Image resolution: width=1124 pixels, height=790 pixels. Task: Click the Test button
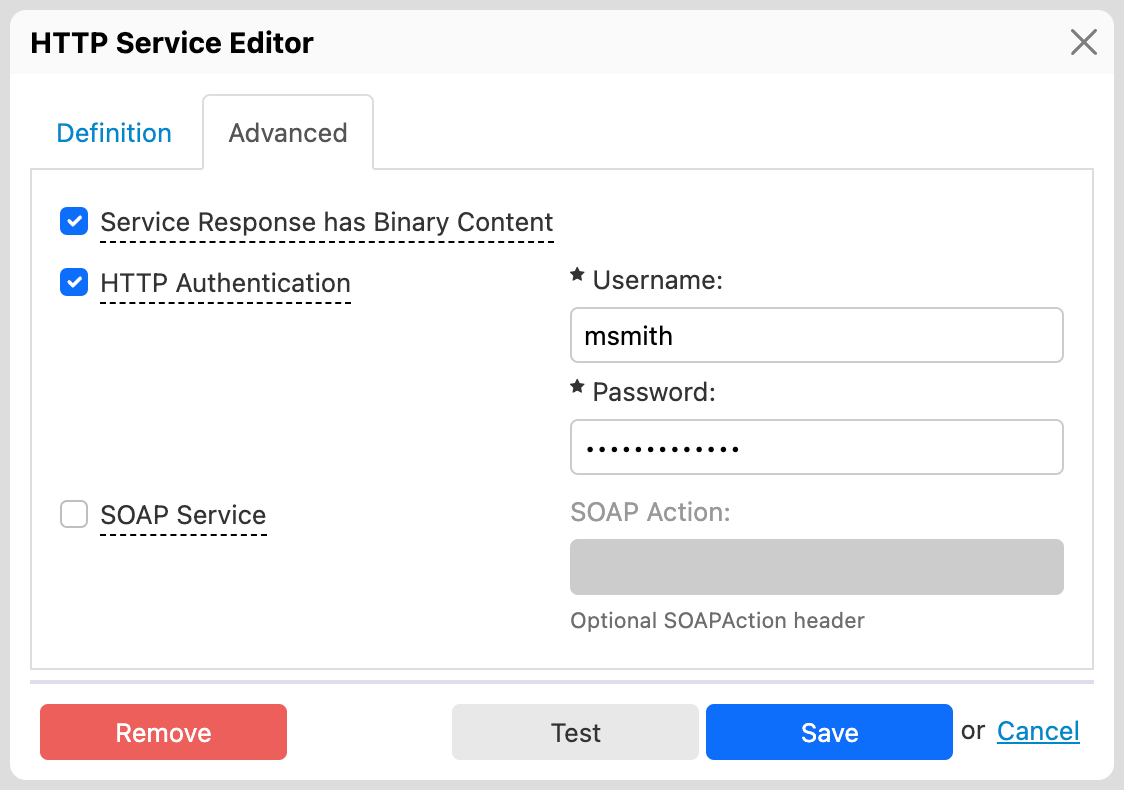tap(575, 732)
